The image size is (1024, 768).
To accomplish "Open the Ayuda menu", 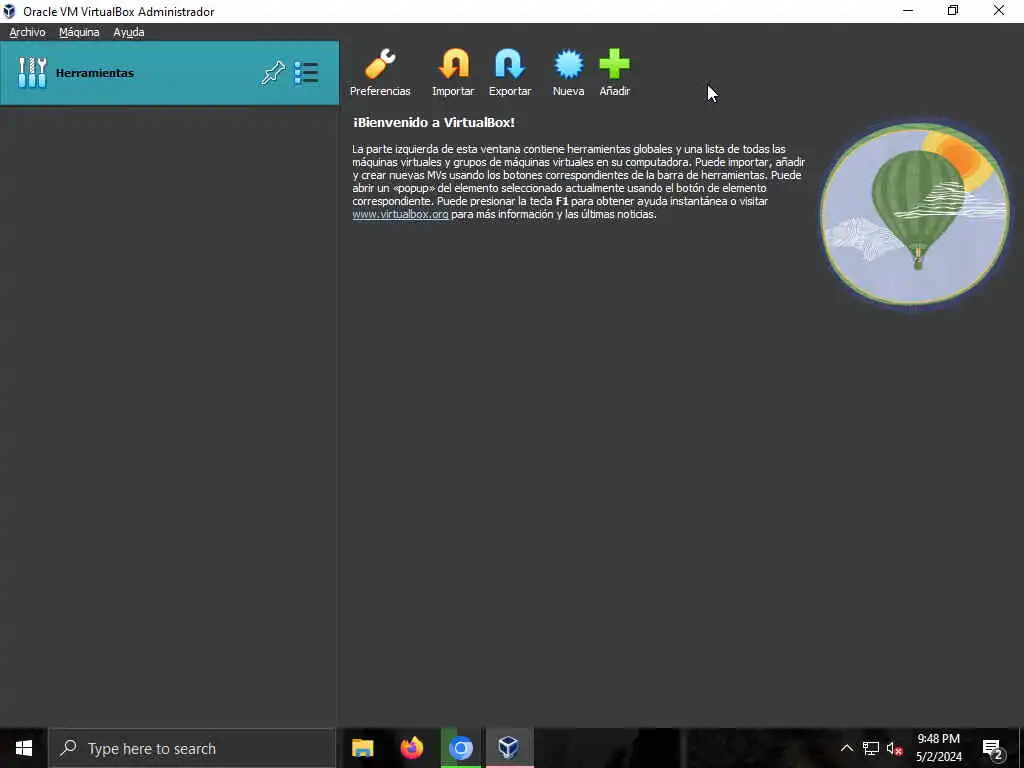I will click(129, 32).
